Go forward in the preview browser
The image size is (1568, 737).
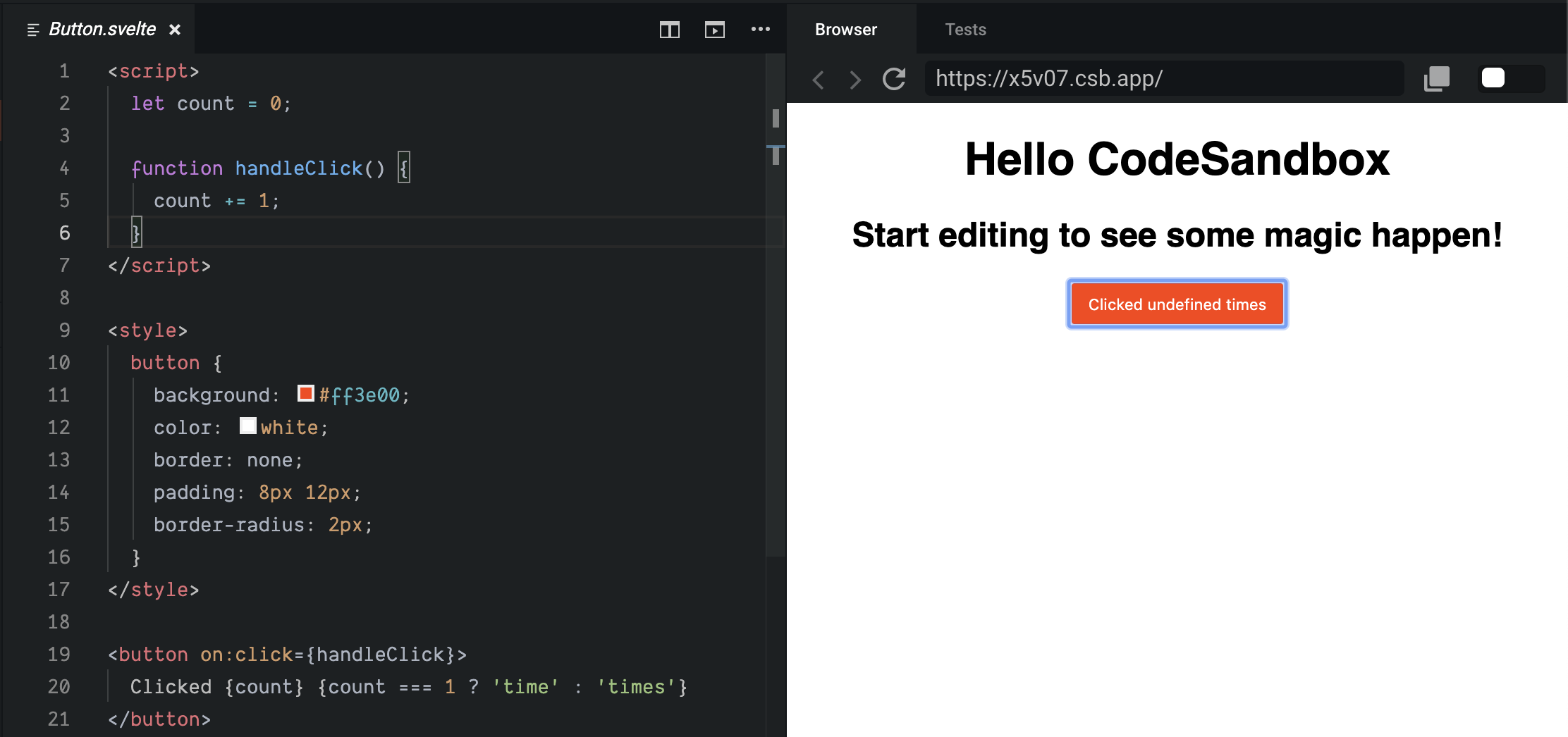pyautogui.click(x=855, y=80)
